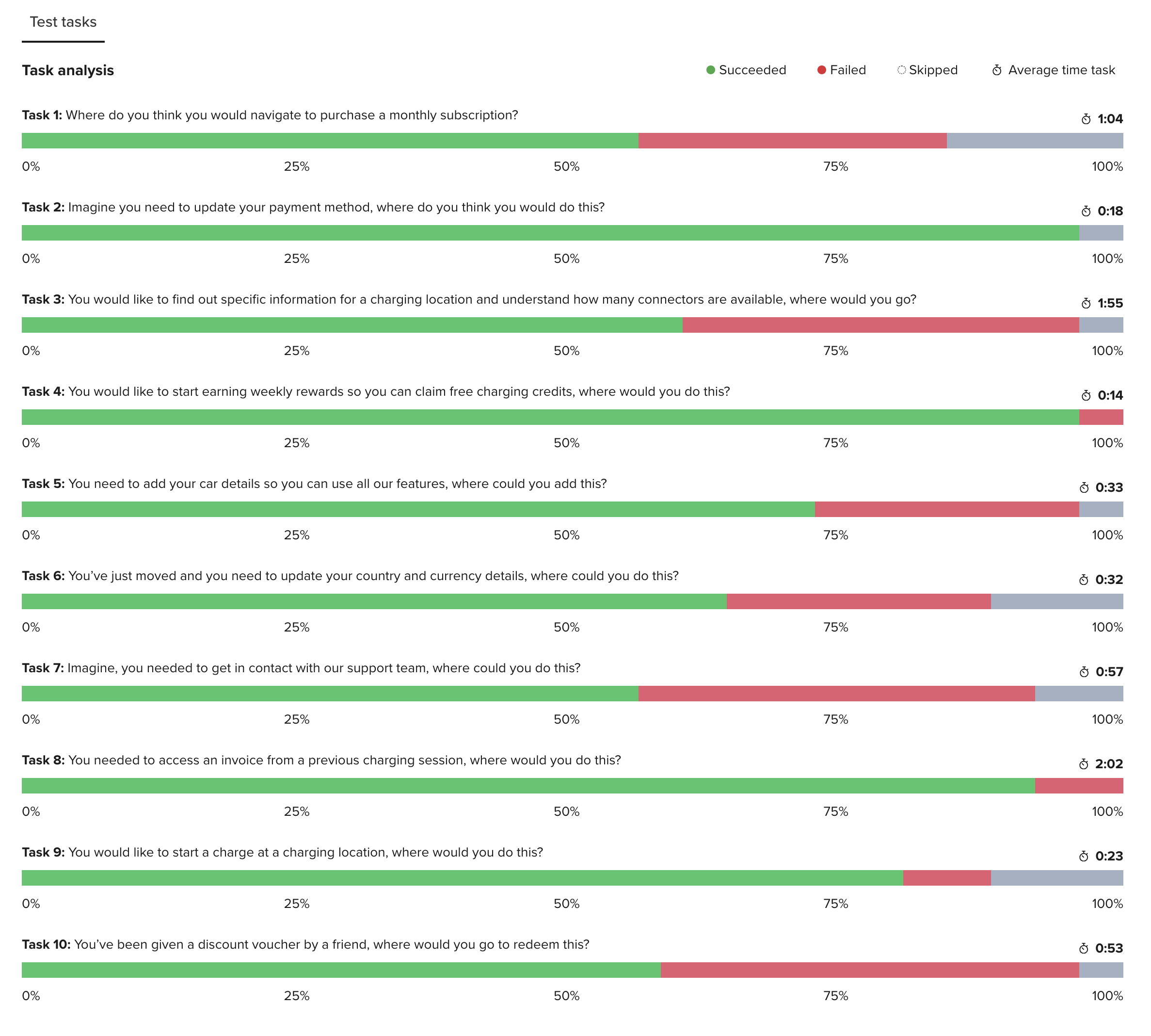Click the stopwatch icon for Task 10's 0:53
The width and height of the screenshot is (1151, 1036).
tap(1083, 949)
